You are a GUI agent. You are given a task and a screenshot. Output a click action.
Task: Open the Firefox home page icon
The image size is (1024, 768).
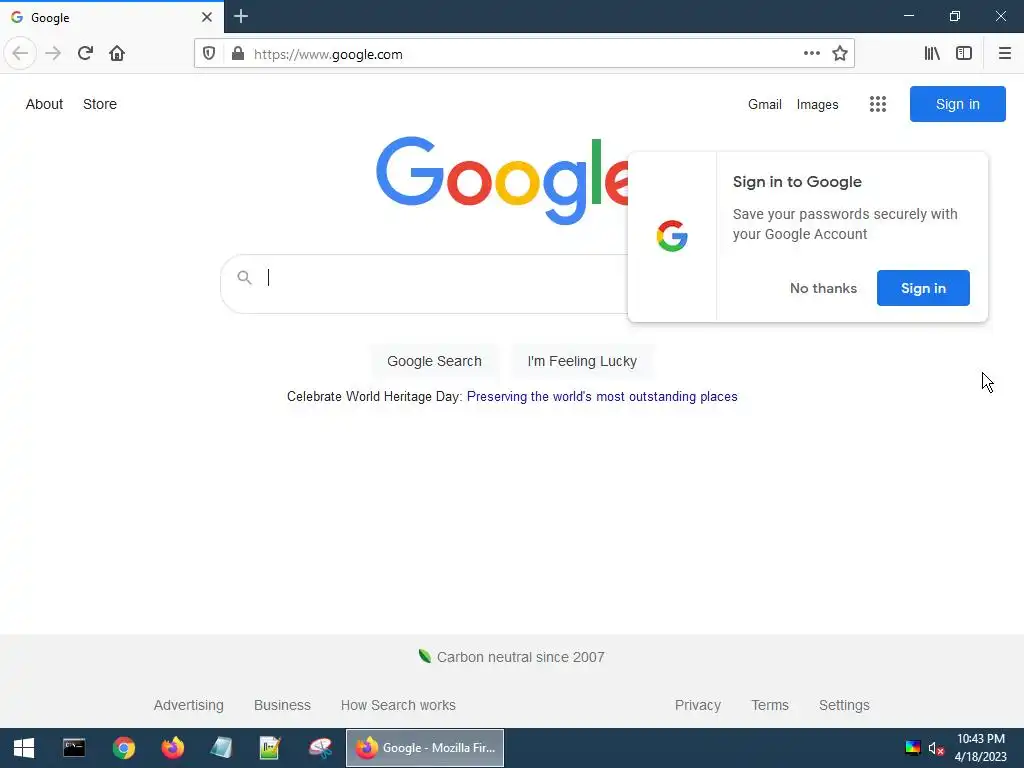pyautogui.click(x=117, y=54)
